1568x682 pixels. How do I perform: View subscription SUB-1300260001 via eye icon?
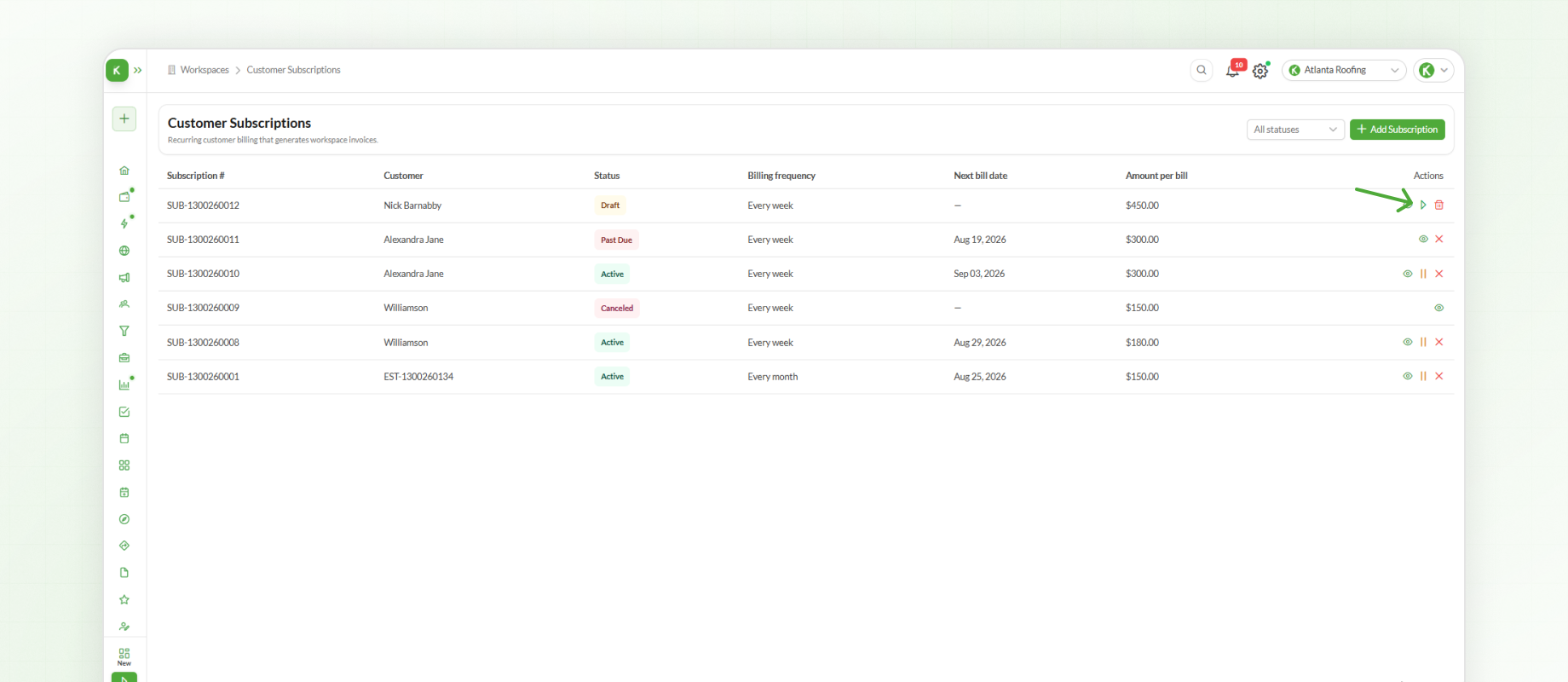coord(1408,376)
